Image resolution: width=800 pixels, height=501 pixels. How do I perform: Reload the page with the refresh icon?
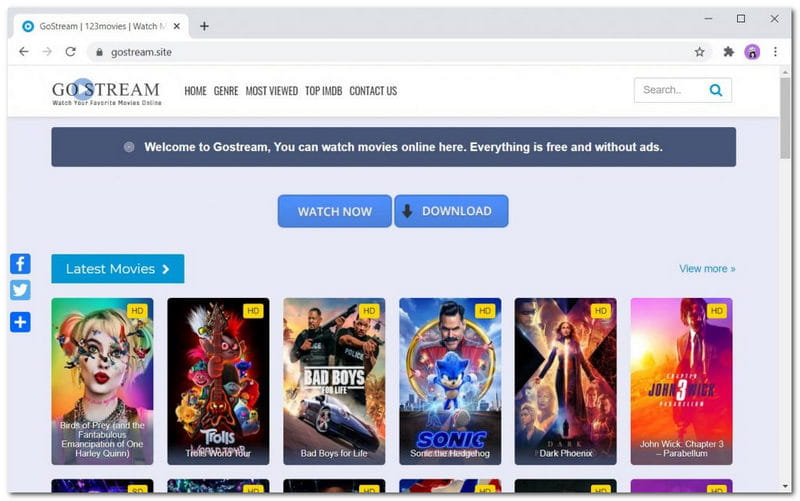[x=70, y=52]
